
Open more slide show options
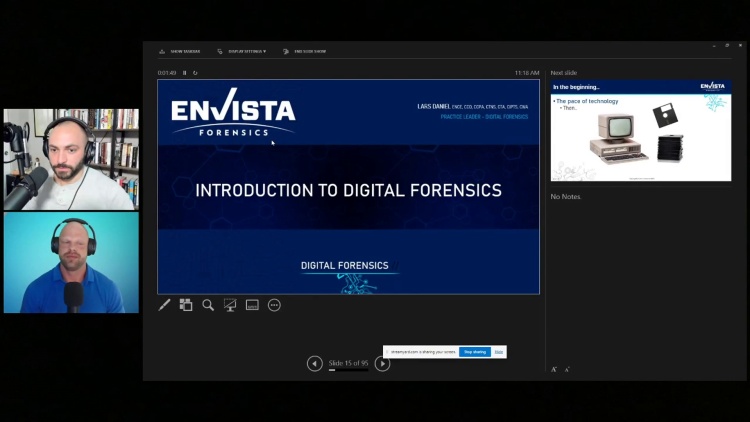pos(274,305)
